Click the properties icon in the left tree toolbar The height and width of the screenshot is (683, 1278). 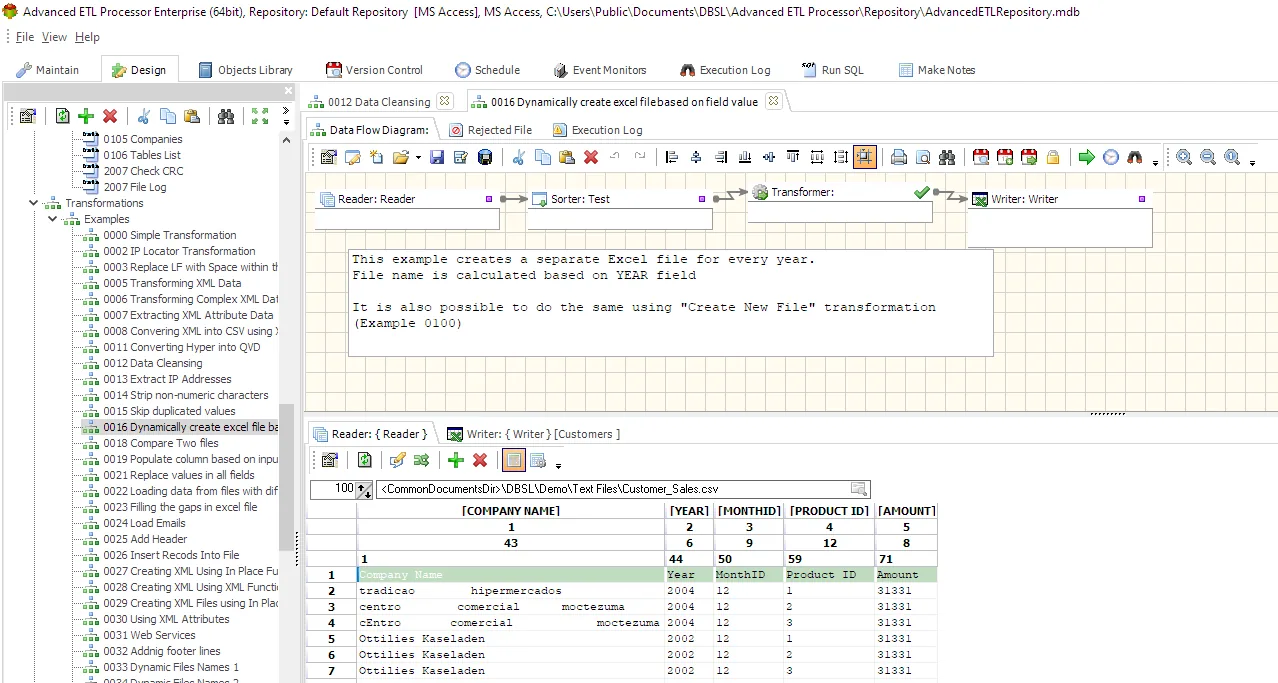tap(27, 116)
